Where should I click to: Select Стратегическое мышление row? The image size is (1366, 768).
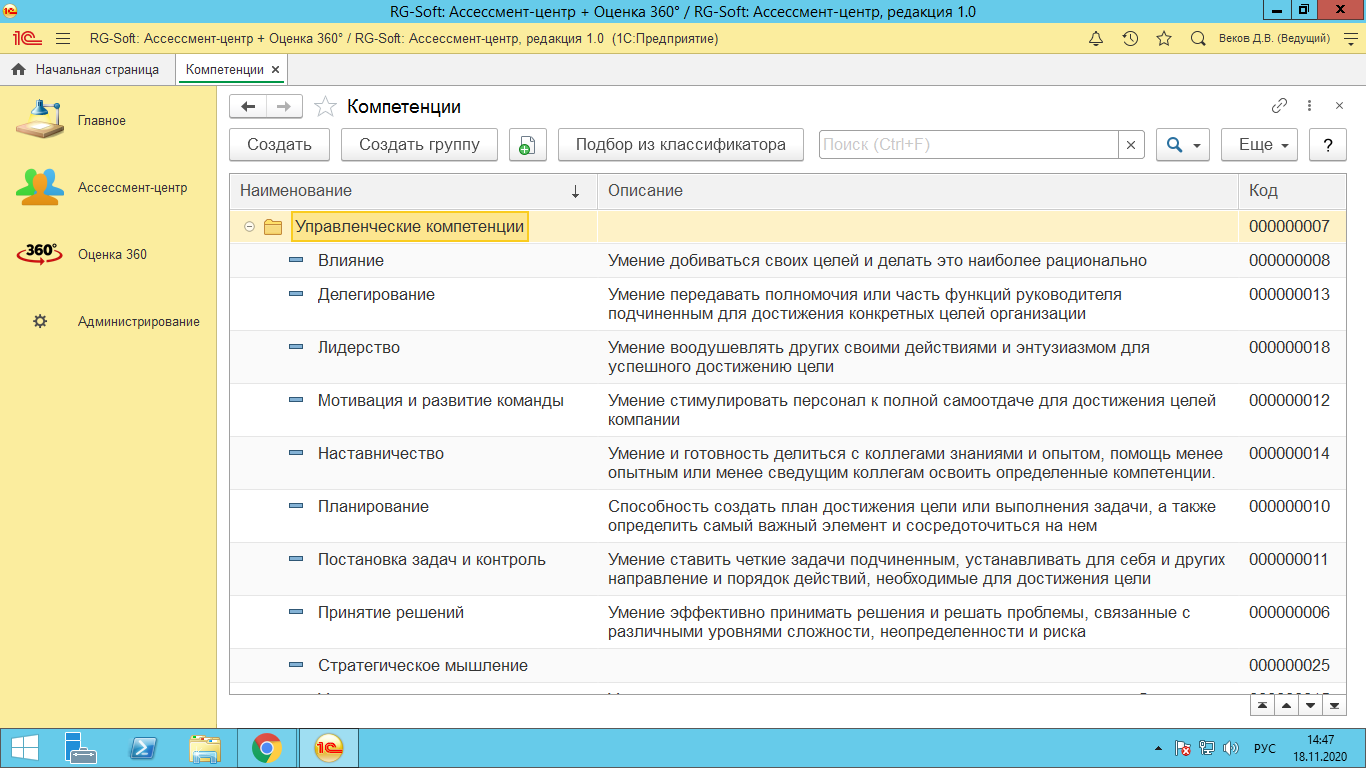[x=788, y=666]
